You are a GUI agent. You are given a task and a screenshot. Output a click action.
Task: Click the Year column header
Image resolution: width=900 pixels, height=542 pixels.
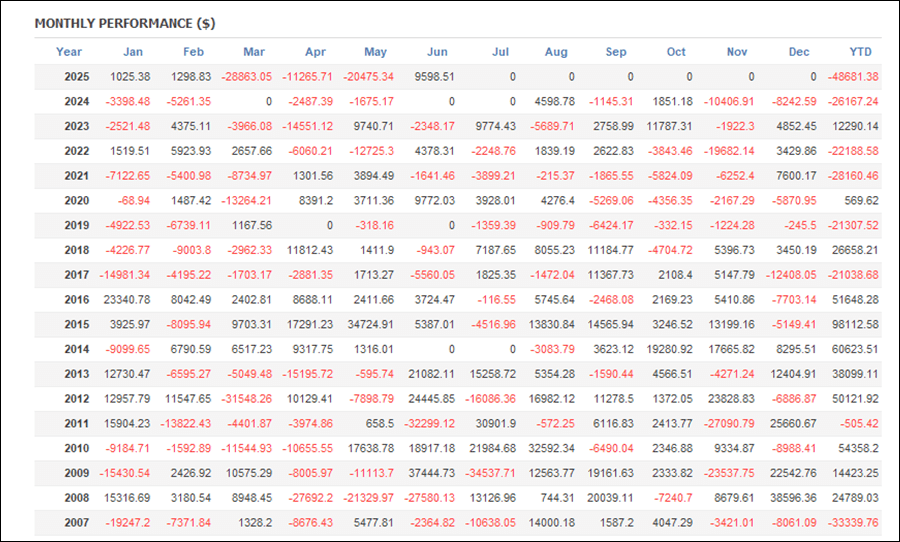pyautogui.click(x=69, y=52)
